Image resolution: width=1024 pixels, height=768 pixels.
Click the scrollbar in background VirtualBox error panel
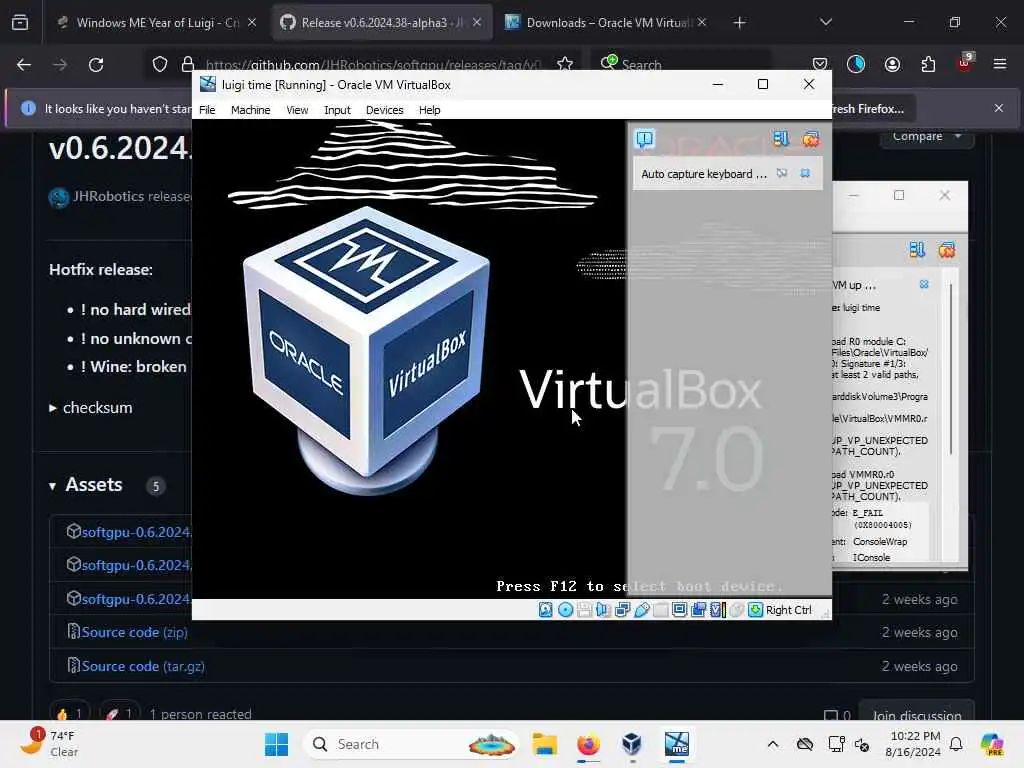[x=951, y=369]
